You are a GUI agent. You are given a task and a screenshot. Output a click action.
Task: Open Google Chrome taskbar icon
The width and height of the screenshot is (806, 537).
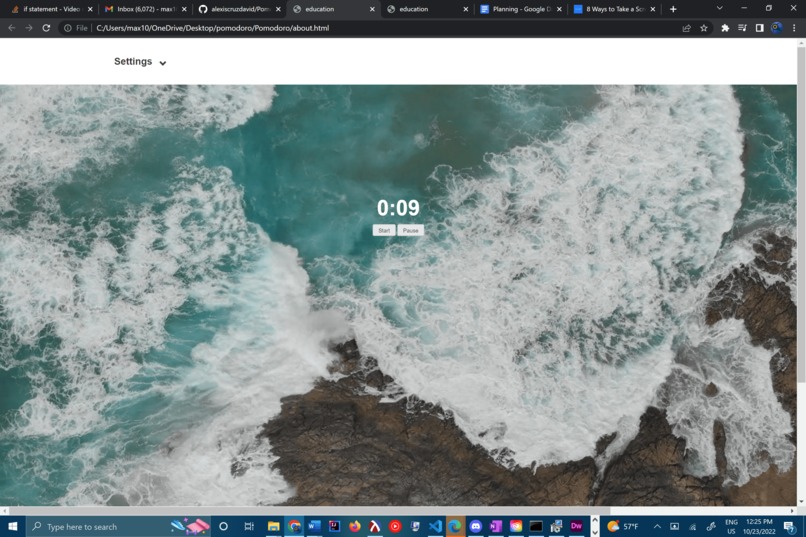click(x=294, y=526)
